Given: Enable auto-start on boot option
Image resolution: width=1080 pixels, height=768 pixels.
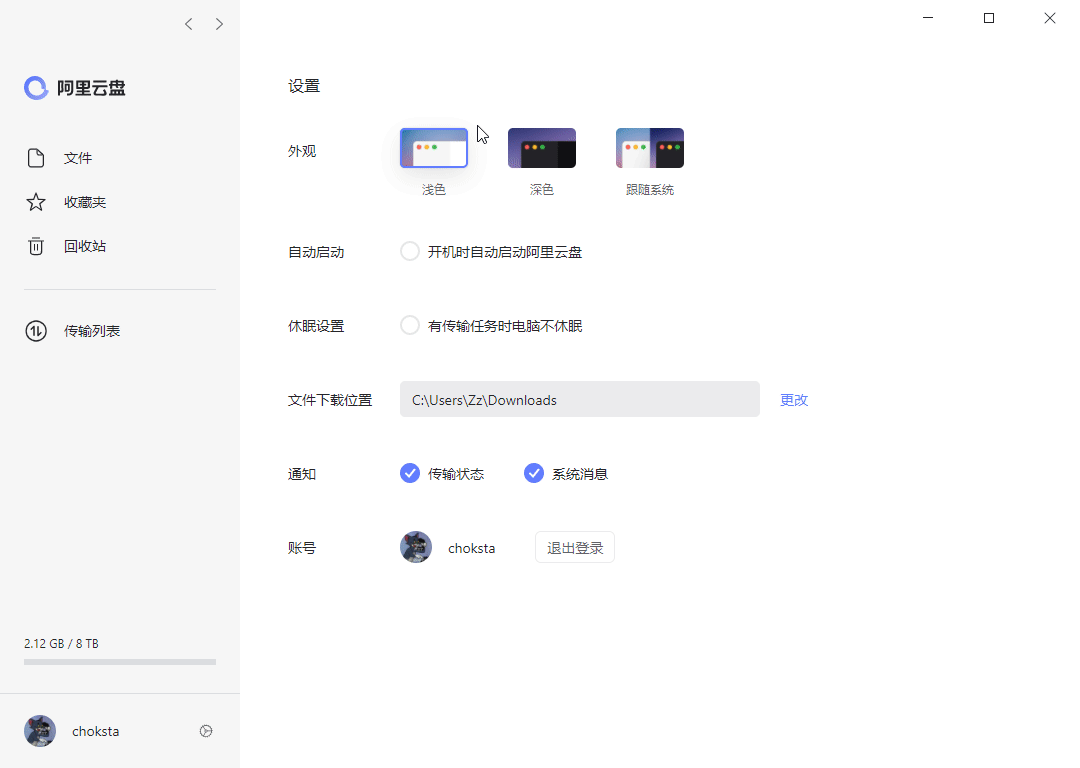Looking at the screenshot, I should coord(410,251).
